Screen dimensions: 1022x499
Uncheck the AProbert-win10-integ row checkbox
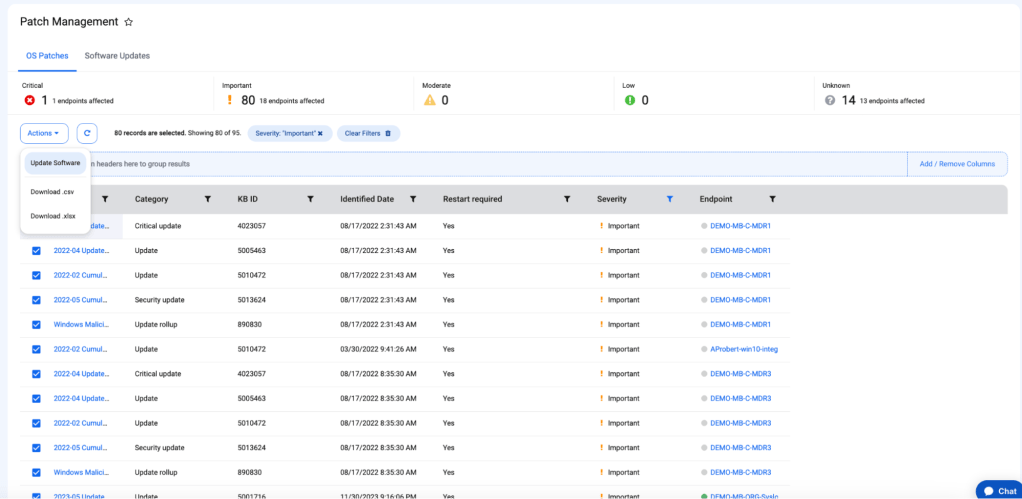[x=36, y=349]
